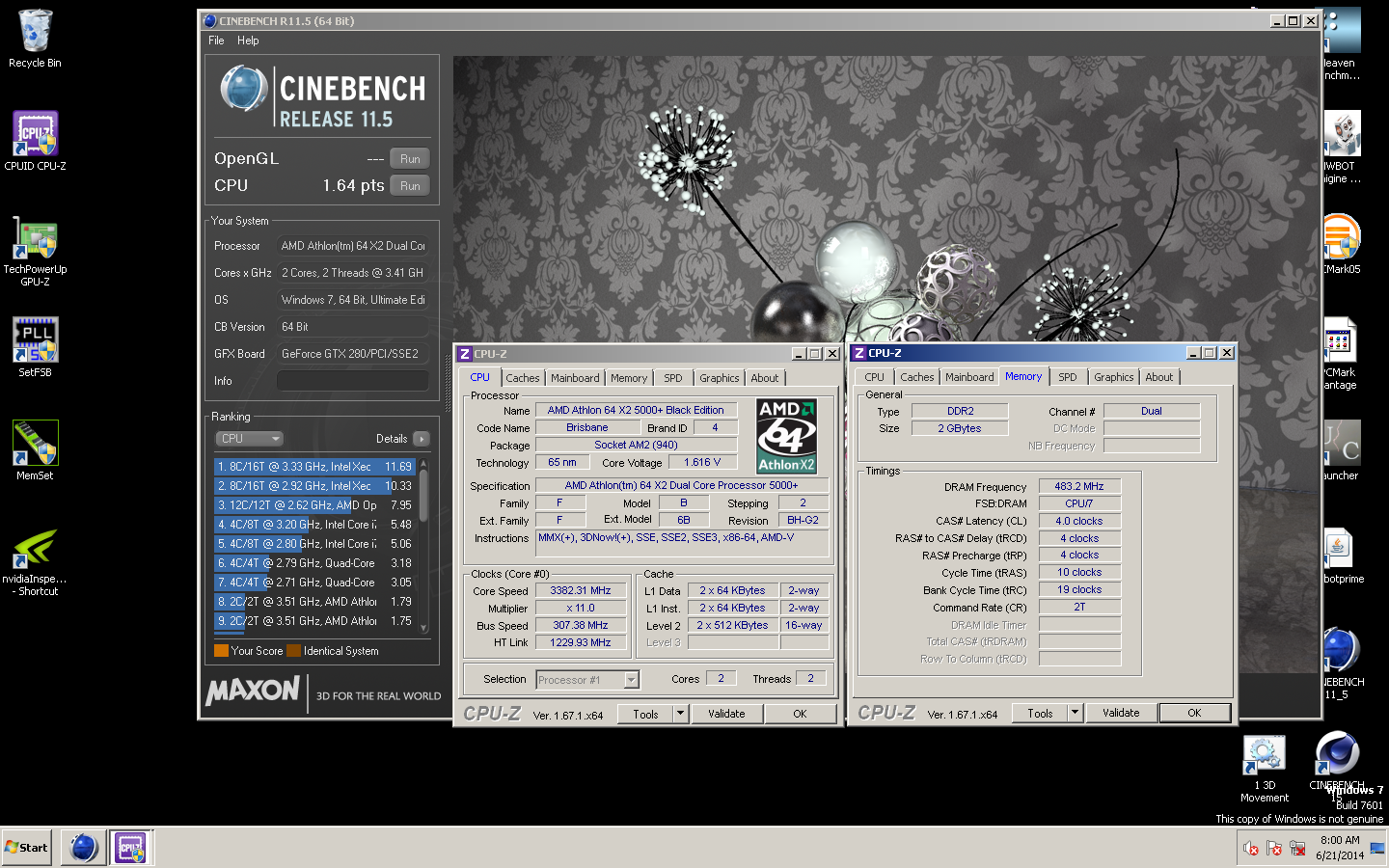
Task: Open the Processor #1 selection dropdown
Action: 587,680
